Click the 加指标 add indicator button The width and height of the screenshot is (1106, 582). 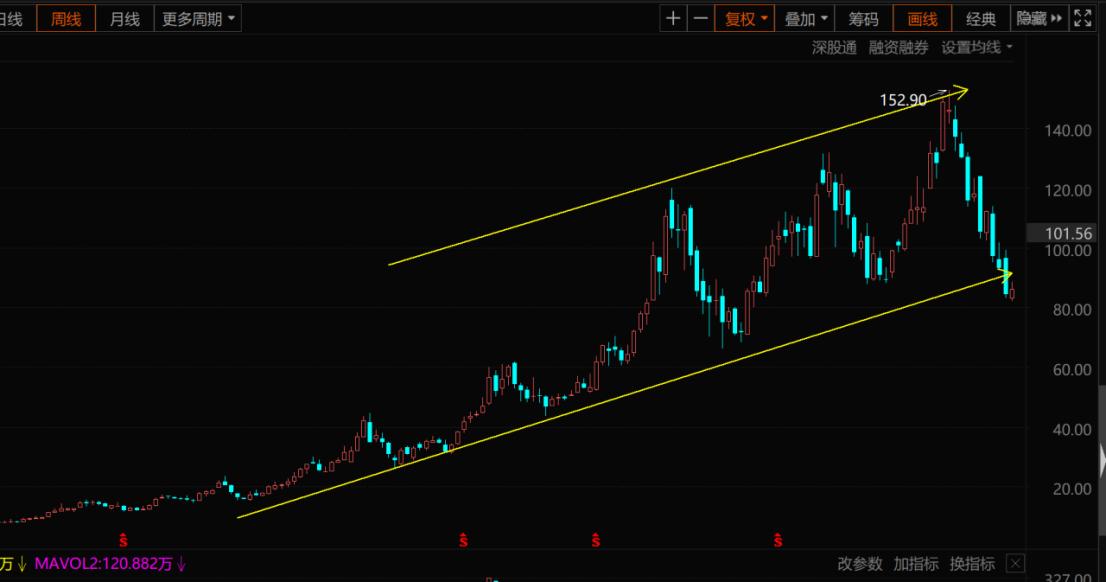(x=916, y=564)
